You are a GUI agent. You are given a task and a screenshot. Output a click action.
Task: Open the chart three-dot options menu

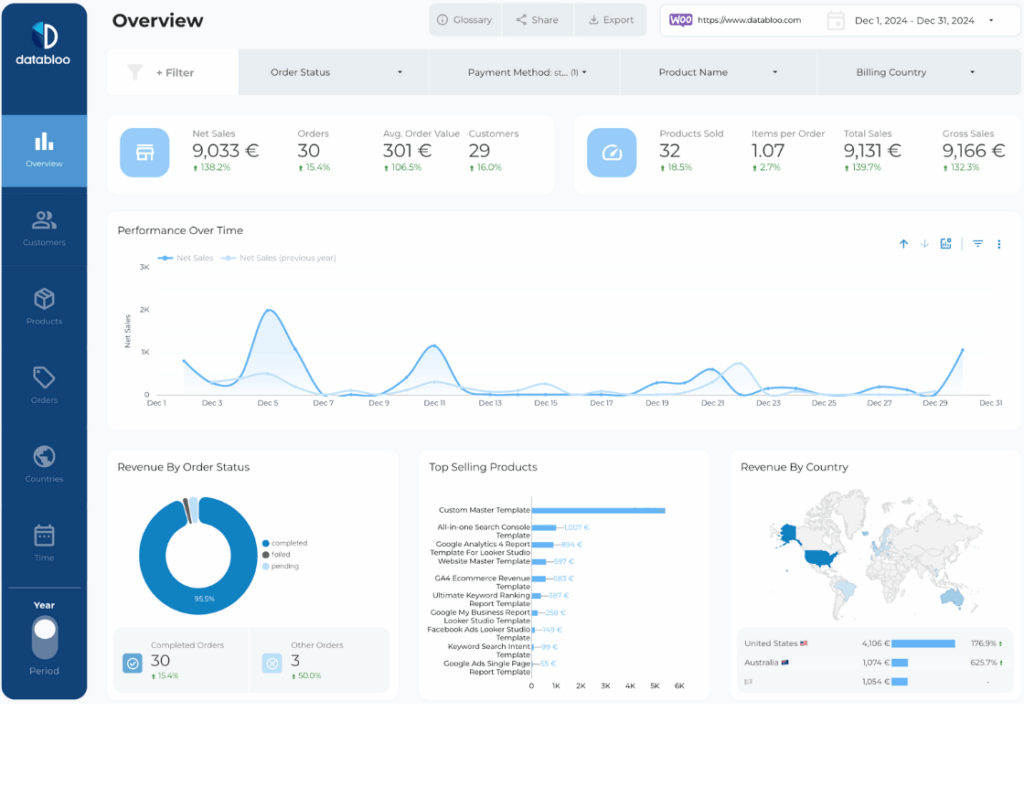click(x=998, y=244)
